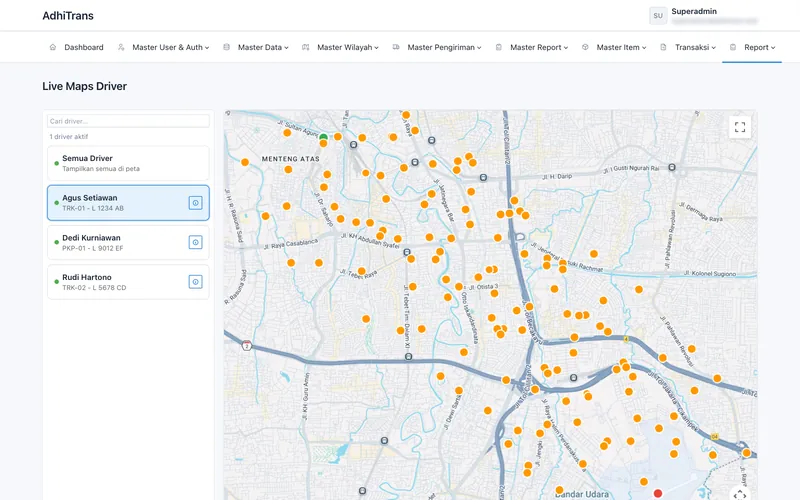Locate Dedi Kurniawan with target icon
The height and width of the screenshot is (500, 800).
pos(195,242)
